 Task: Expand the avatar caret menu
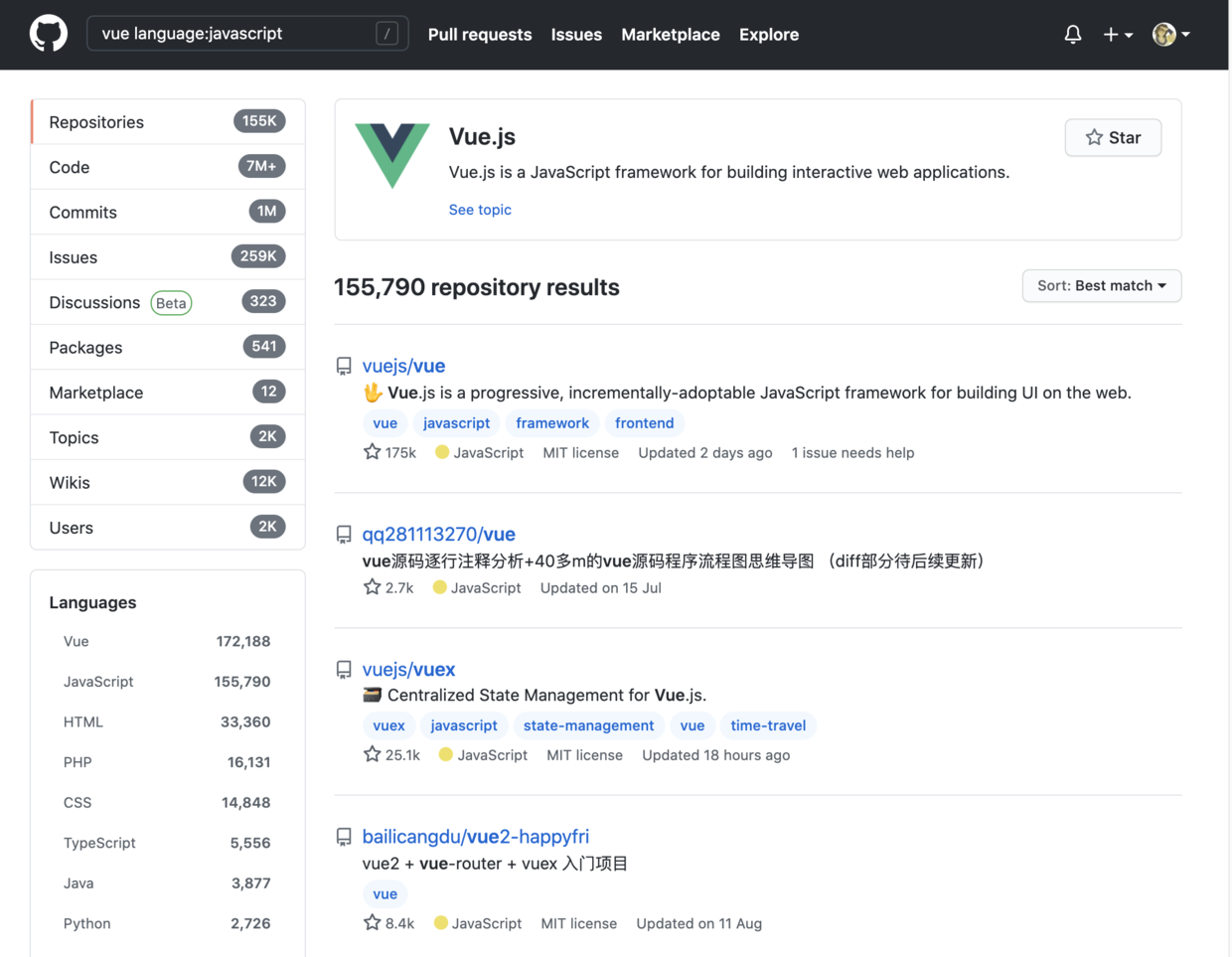click(x=1184, y=34)
